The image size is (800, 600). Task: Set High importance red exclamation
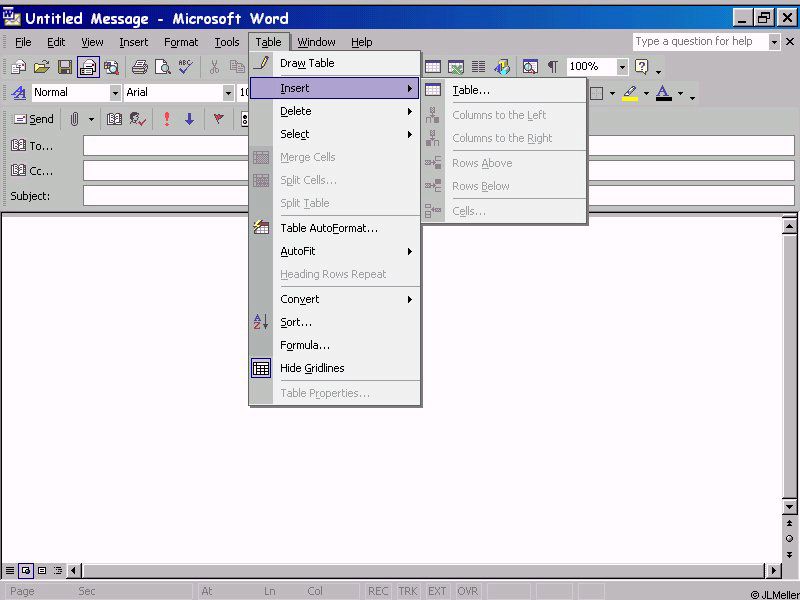point(166,119)
